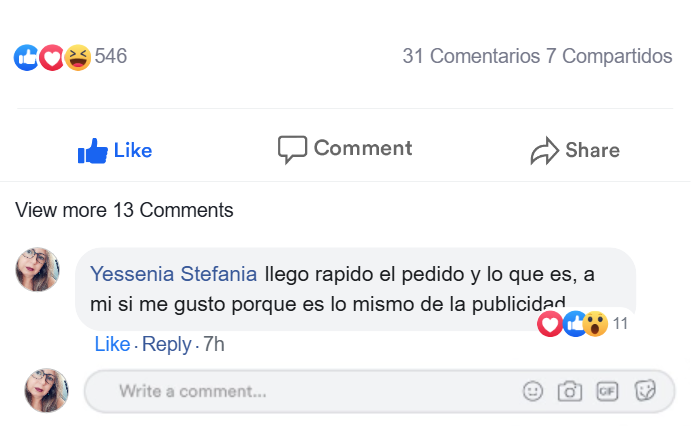Open the GIF picker icon
The image size is (691, 426).
point(607,392)
